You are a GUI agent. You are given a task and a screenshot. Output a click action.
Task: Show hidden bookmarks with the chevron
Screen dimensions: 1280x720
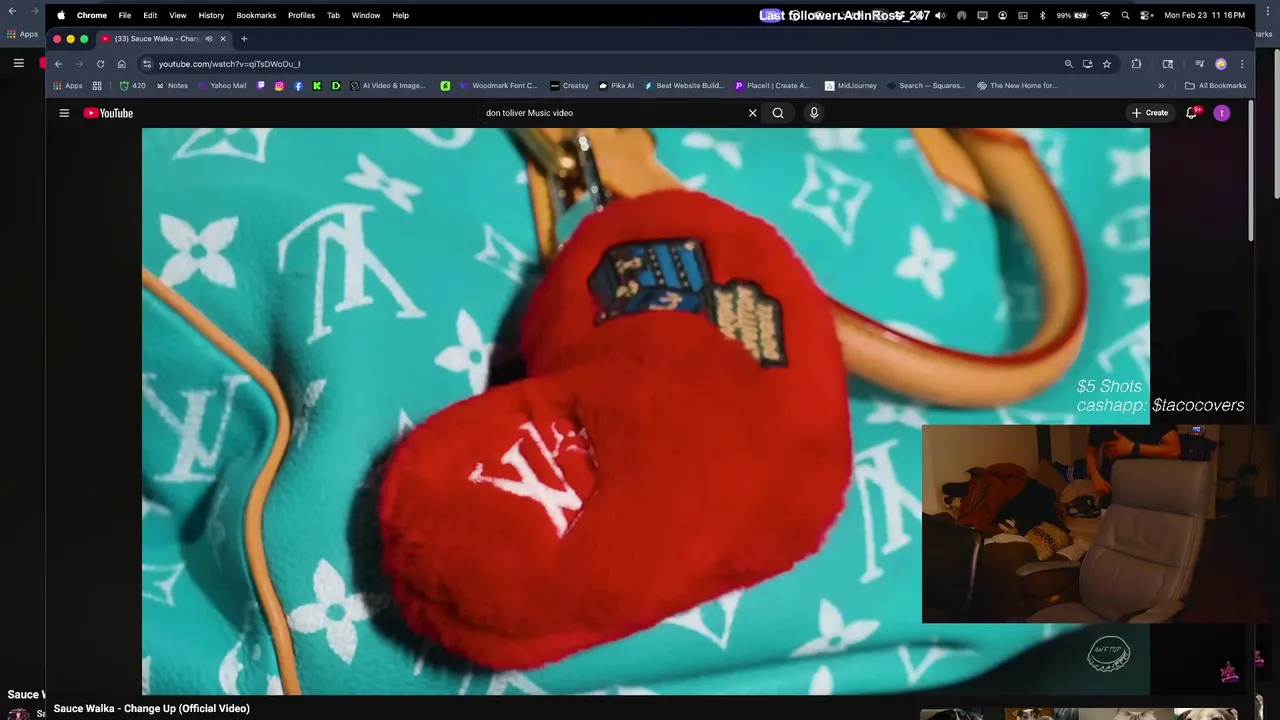(1162, 86)
